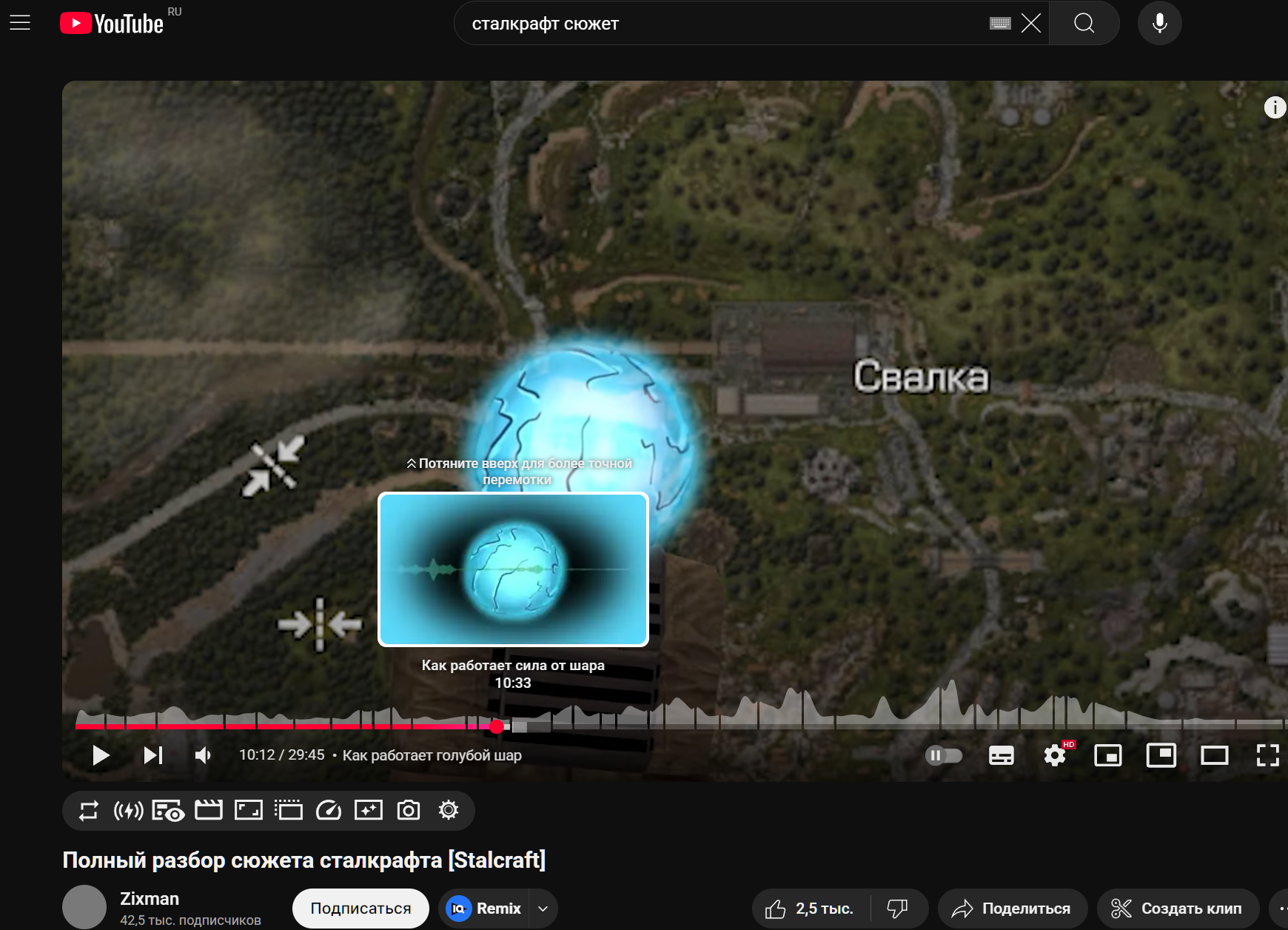The height and width of the screenshot is (930, 1288).
Task: Expand the Remix dropdown arrow
Action: click(543, 909)
